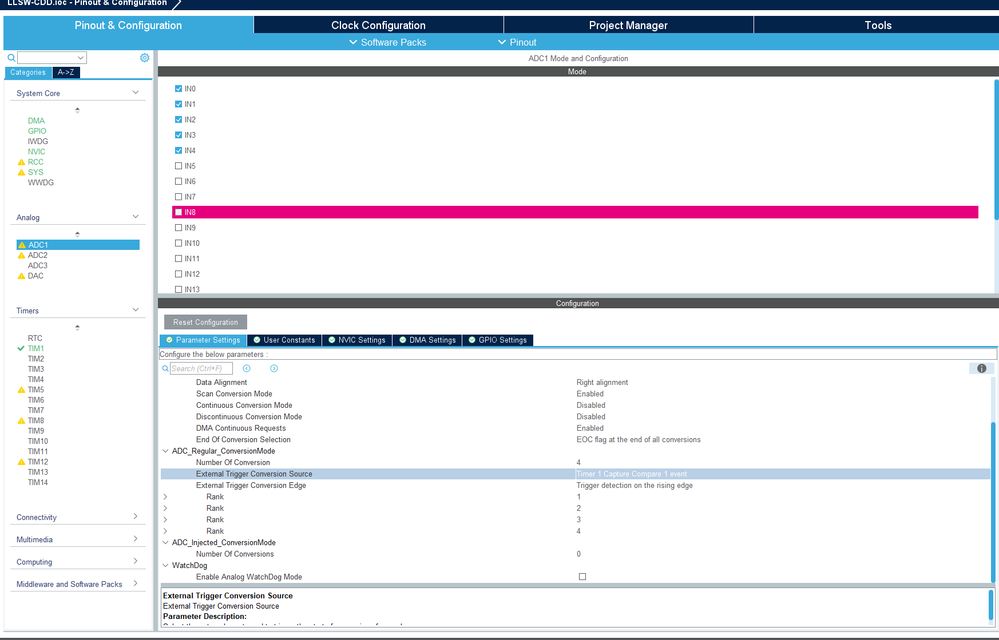Collapse the ADC_Regular_ConversionMode group

coord(166,451)
